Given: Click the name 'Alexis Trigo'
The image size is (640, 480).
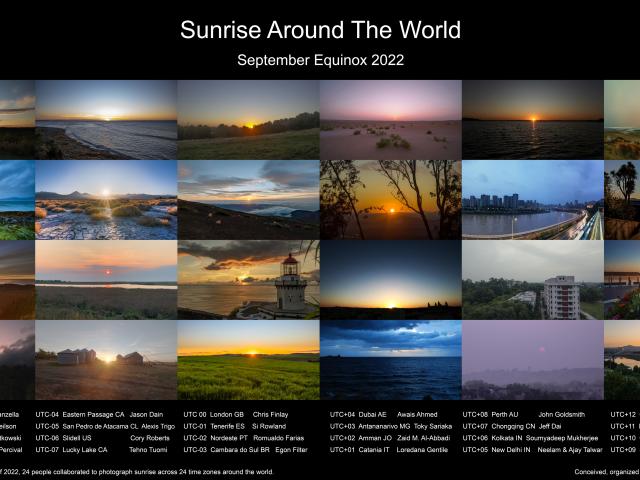Looking at the screenshot, I should (158, 426).
